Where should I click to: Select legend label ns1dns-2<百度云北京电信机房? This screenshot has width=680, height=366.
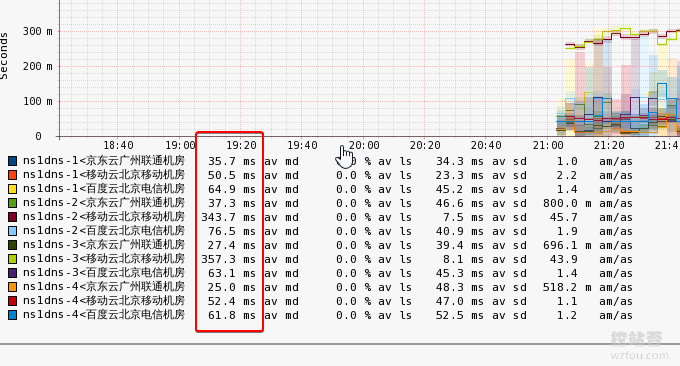pyautogui.click(x=104, y=231)
